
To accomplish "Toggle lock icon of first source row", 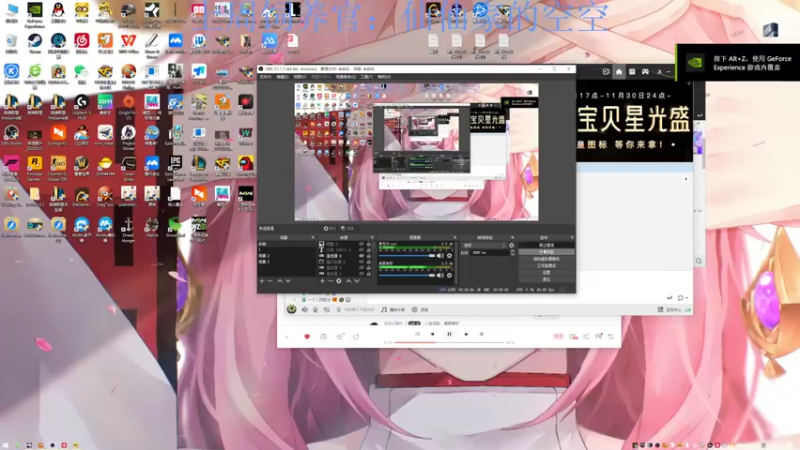I will click(369, 244).
